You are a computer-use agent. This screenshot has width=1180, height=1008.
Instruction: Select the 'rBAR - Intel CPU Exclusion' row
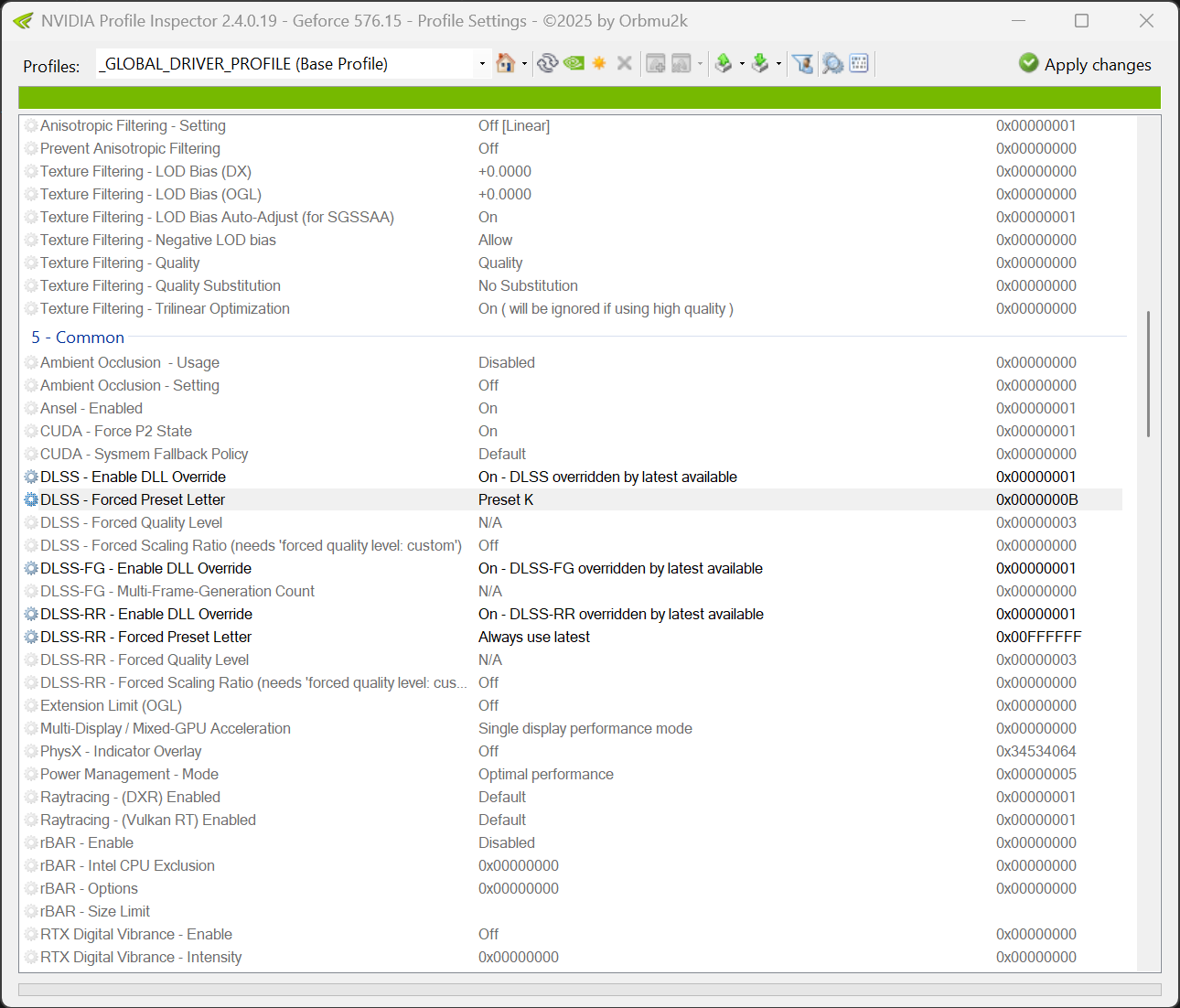(573, 865)
